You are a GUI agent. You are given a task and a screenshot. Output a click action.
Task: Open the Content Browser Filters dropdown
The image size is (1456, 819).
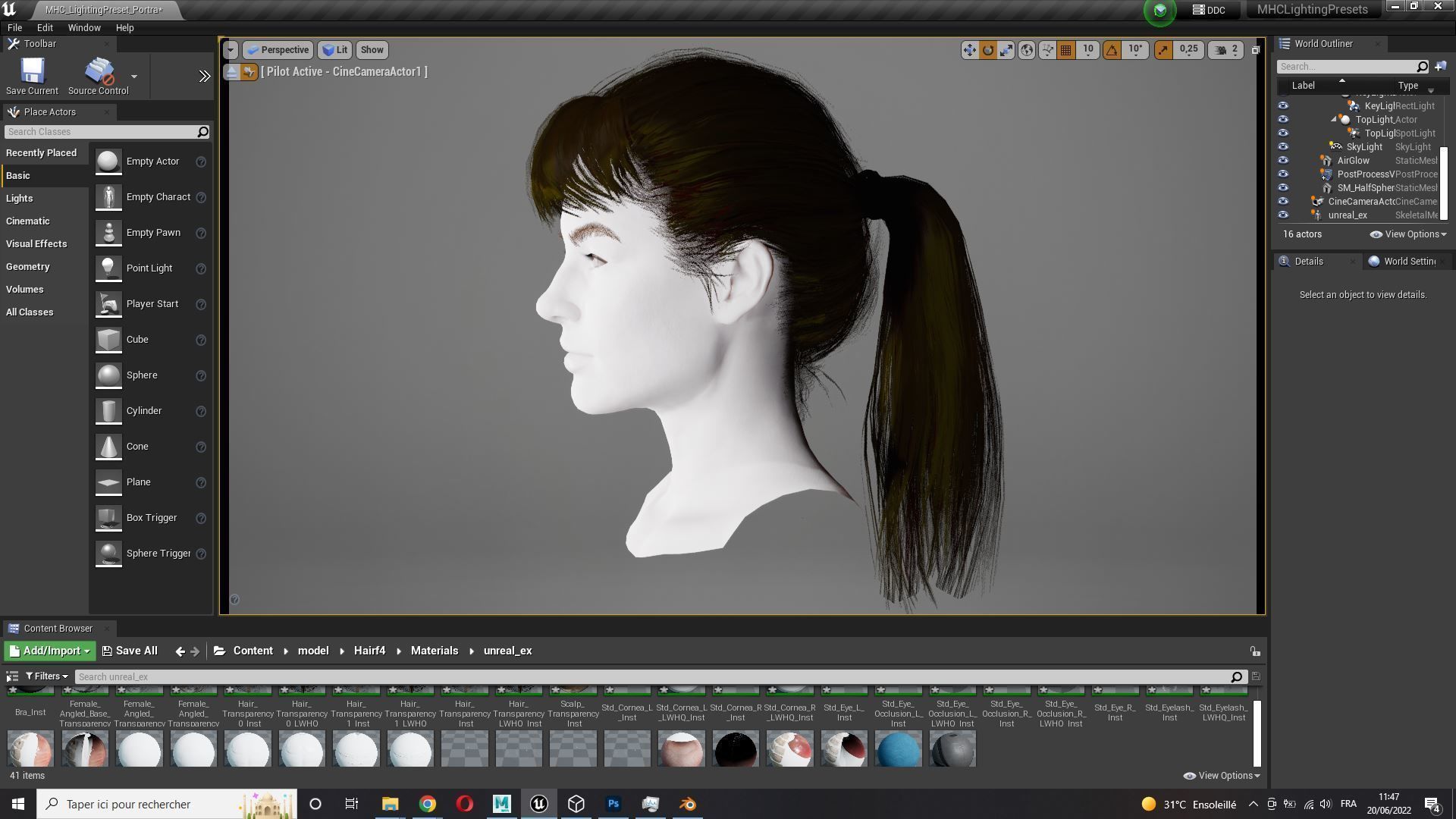(x=47, y=676)
